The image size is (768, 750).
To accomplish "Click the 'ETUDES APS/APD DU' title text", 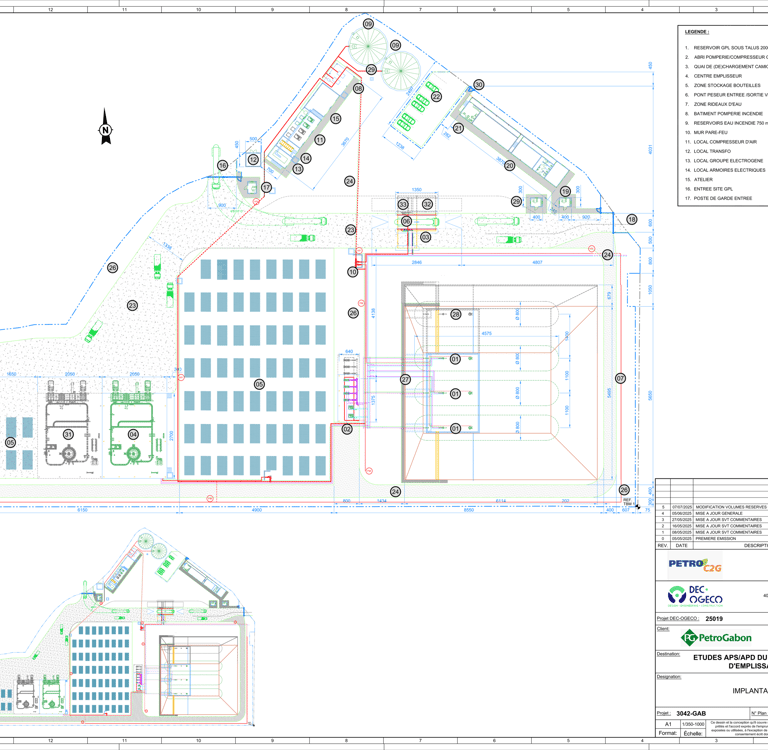I will tap(730, 657).
